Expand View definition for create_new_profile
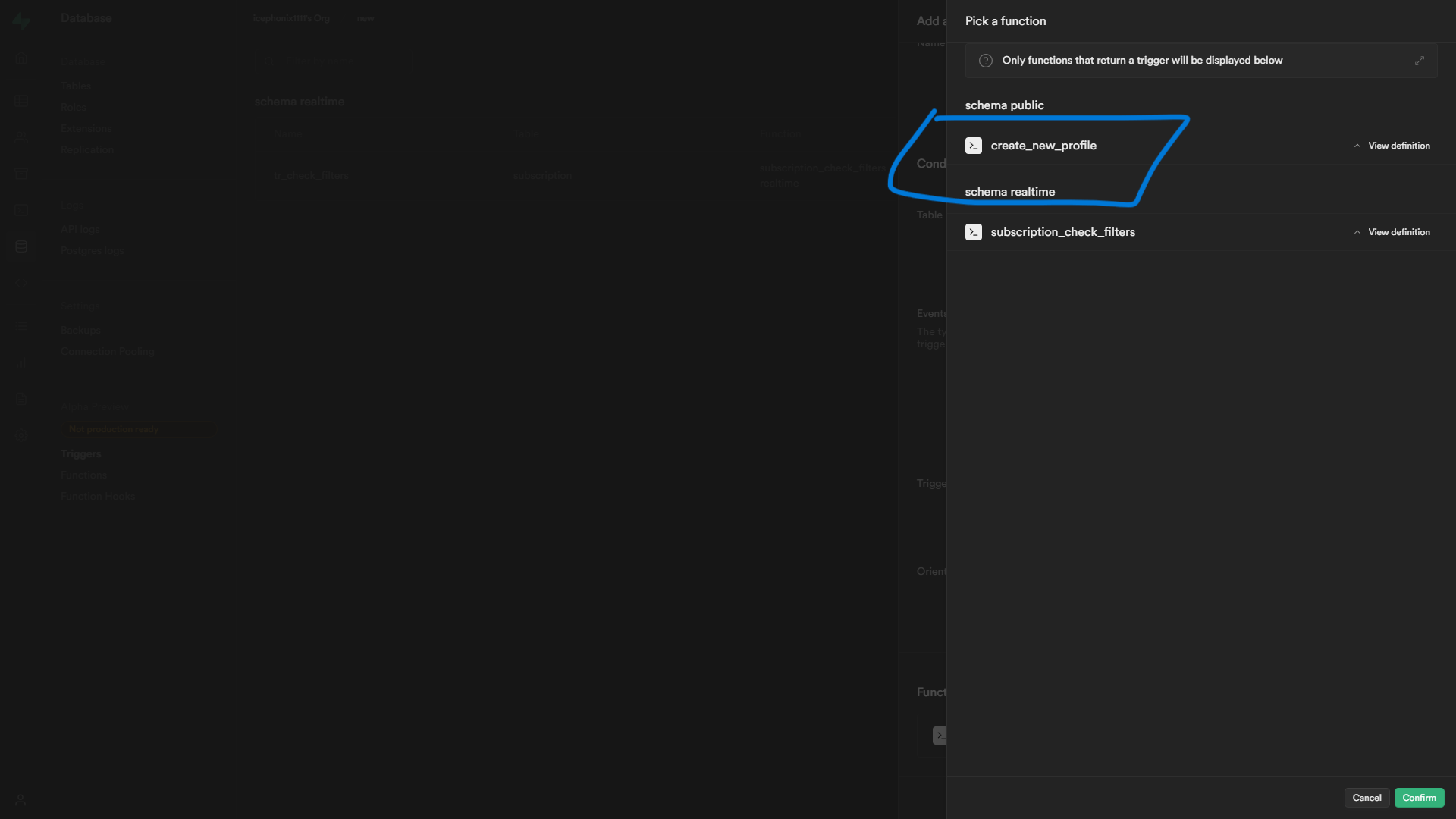This screenshot has width=1456, height=819. [1398, 146]
